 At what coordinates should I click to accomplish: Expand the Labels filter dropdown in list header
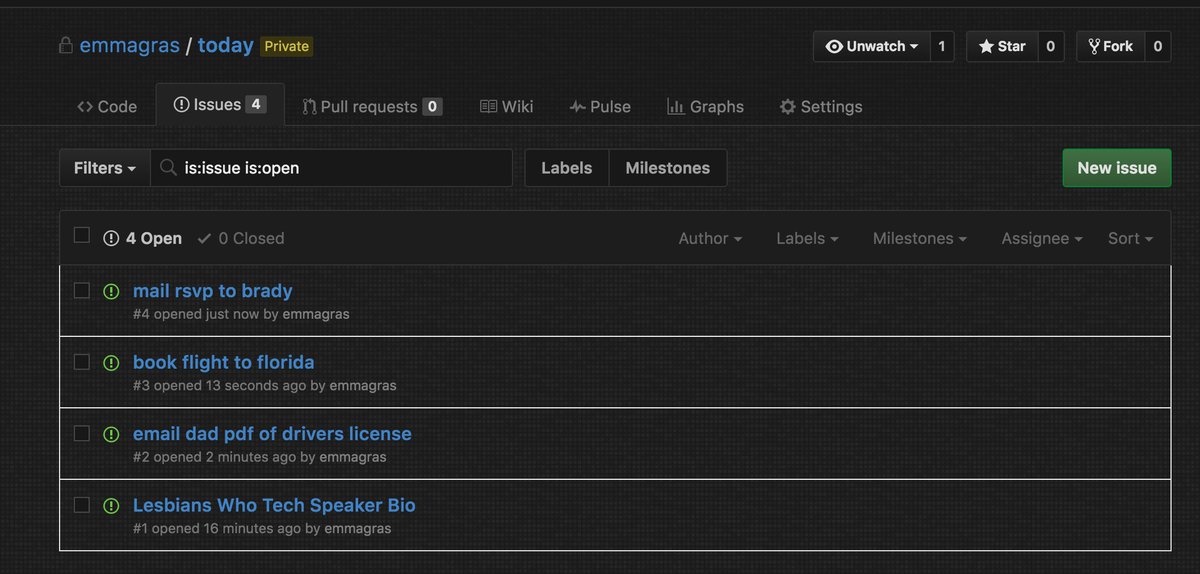[807, 238]
